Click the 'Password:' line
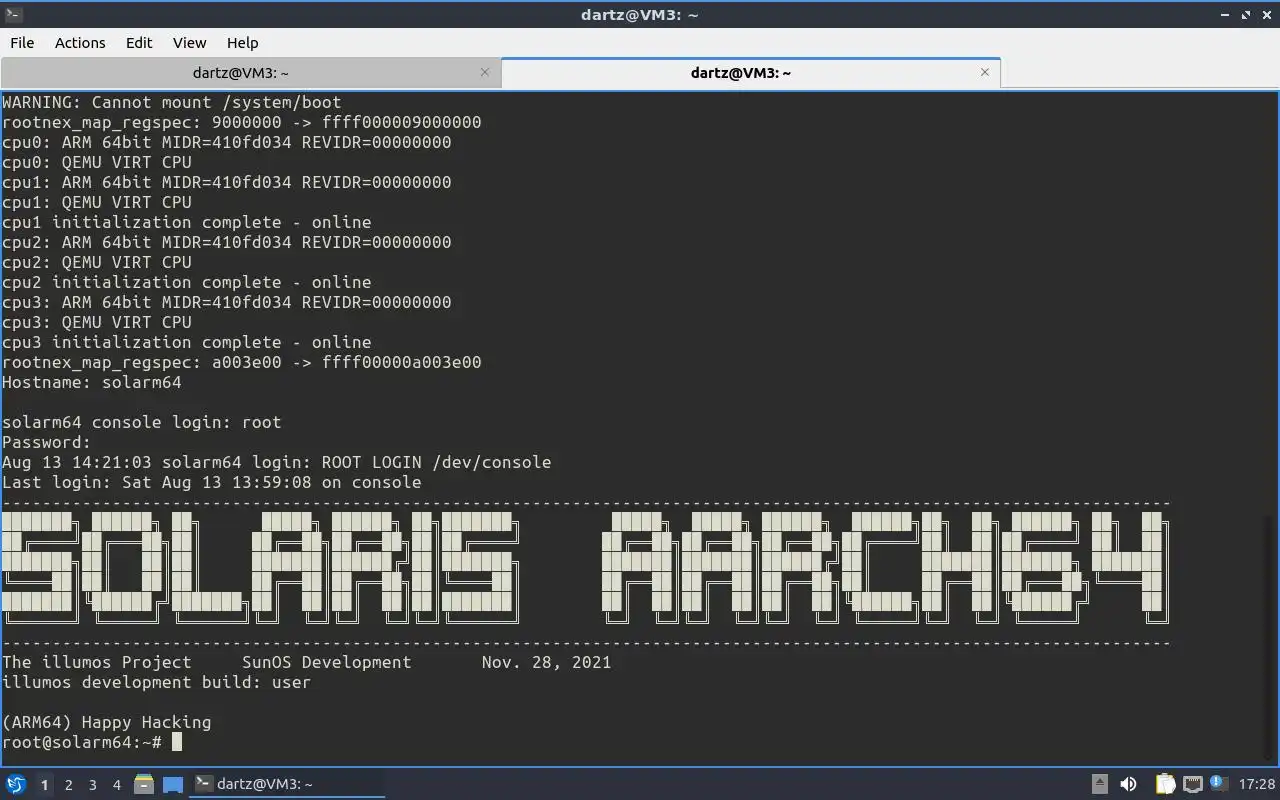This screenshot has height=800, width=1280. 47,442
